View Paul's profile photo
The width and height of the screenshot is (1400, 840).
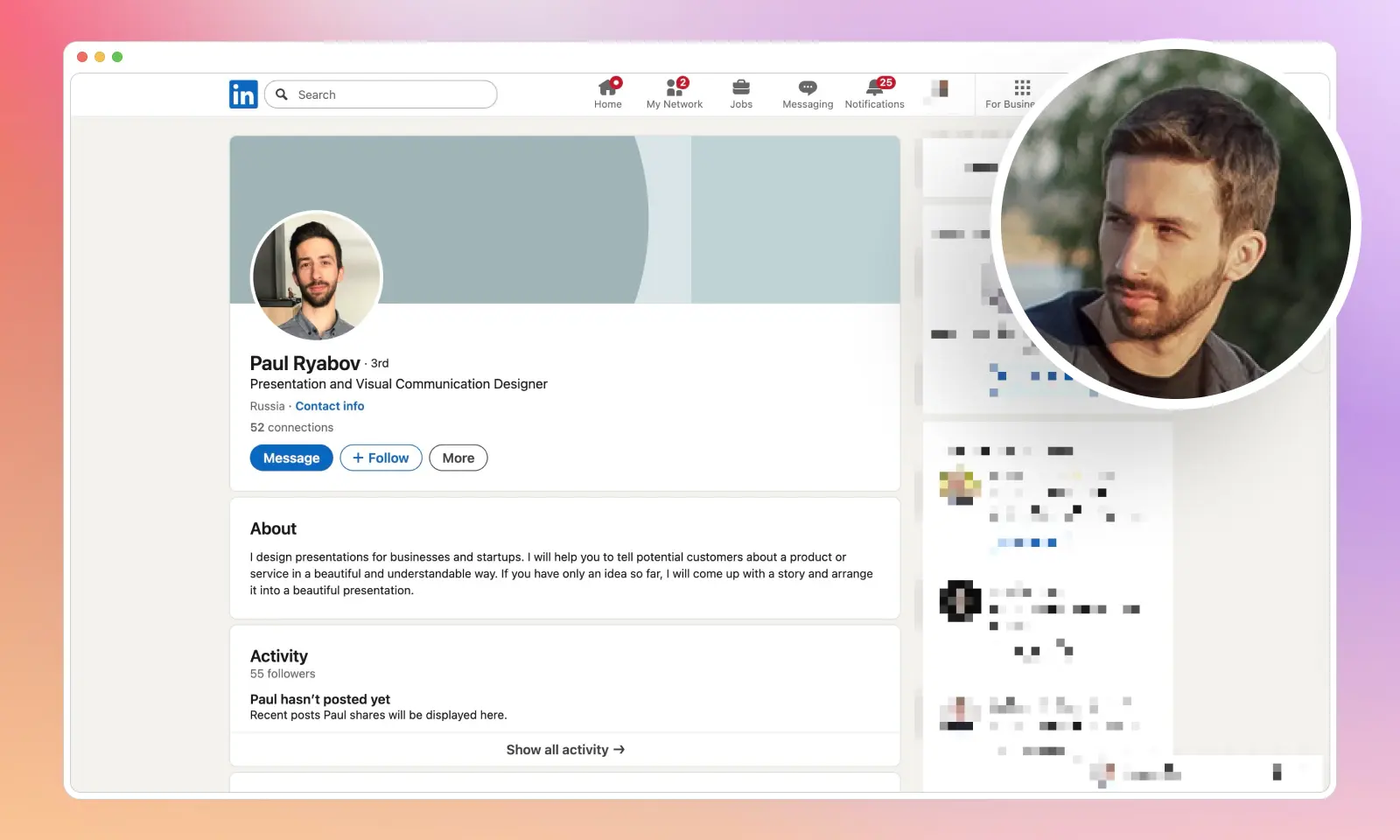coord(317,276)
